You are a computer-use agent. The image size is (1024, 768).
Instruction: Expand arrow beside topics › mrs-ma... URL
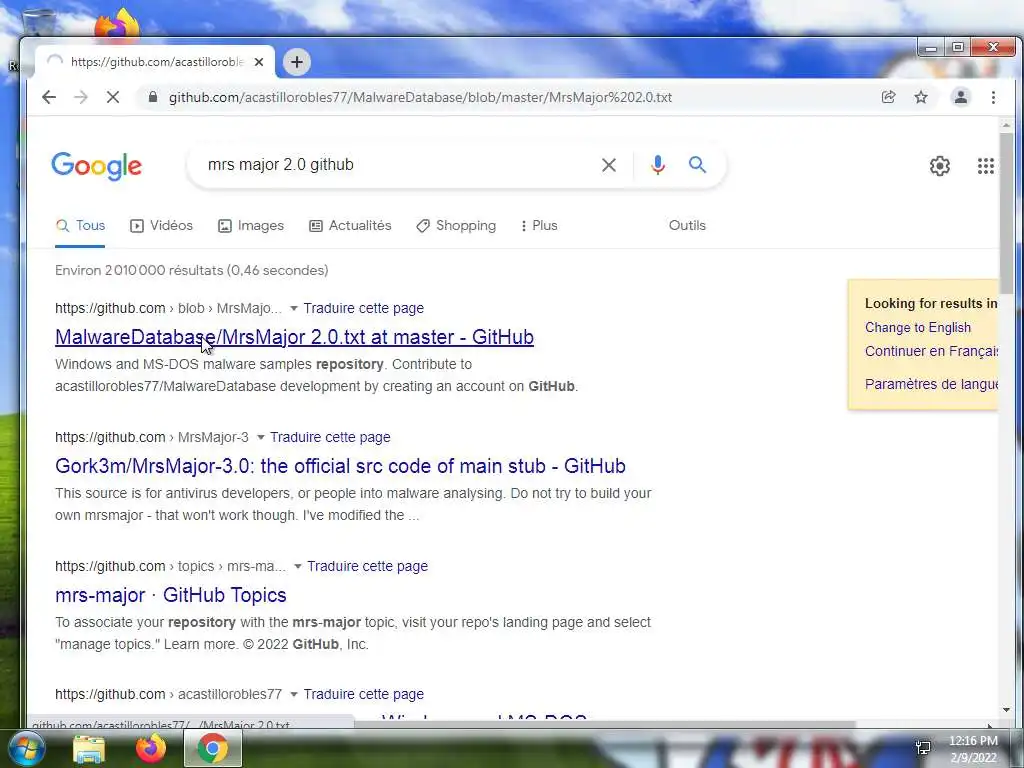pos(298,566)
